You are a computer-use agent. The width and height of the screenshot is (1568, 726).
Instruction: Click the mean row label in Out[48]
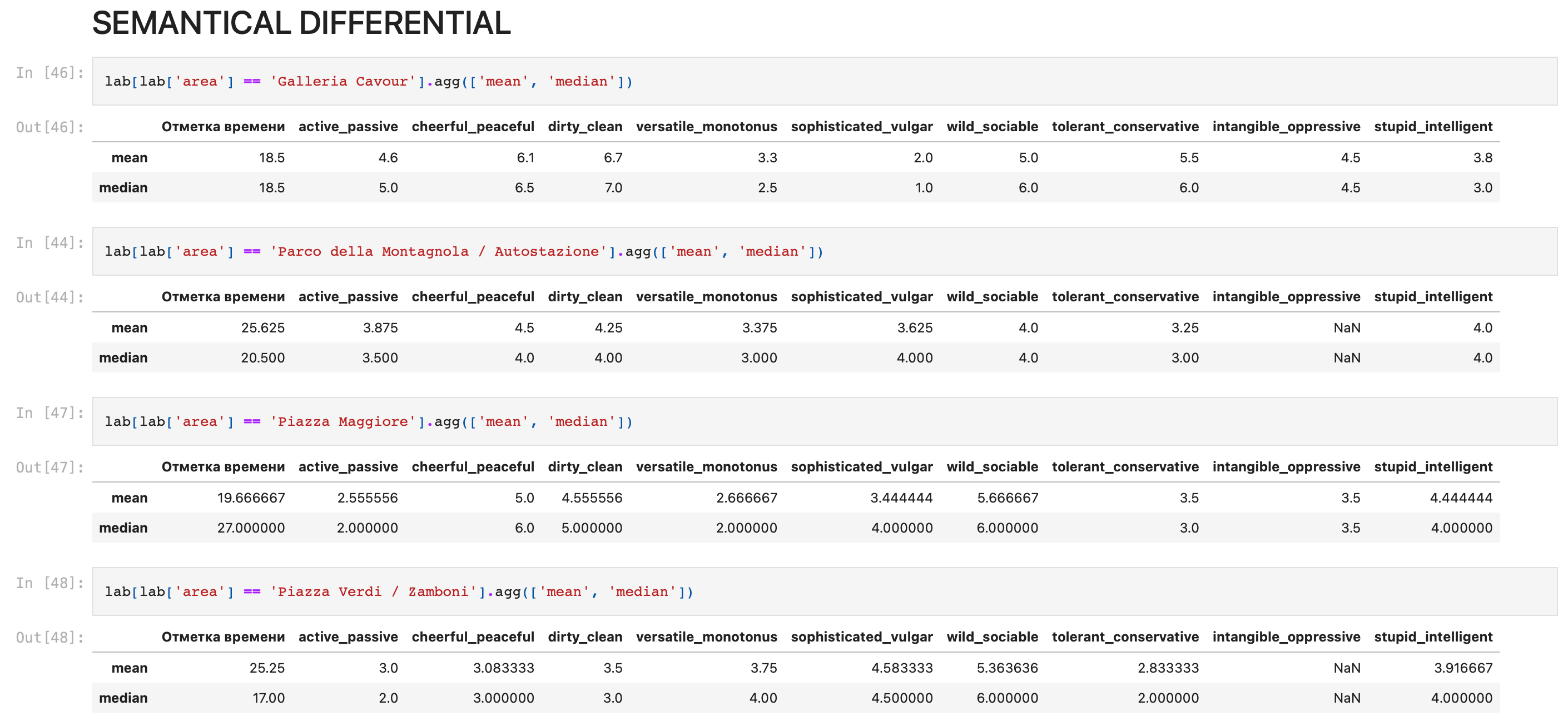pyautogui.click(x=130, y=668)
